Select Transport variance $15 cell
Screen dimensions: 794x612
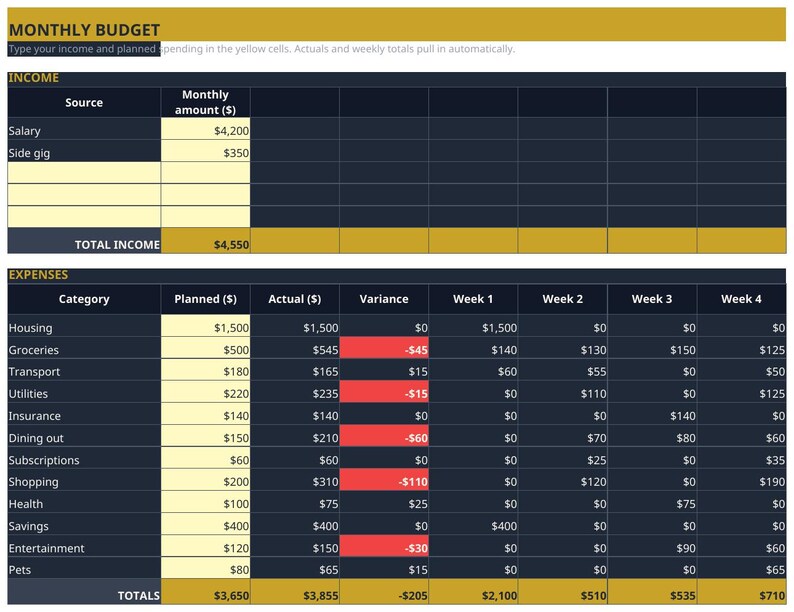384,370
